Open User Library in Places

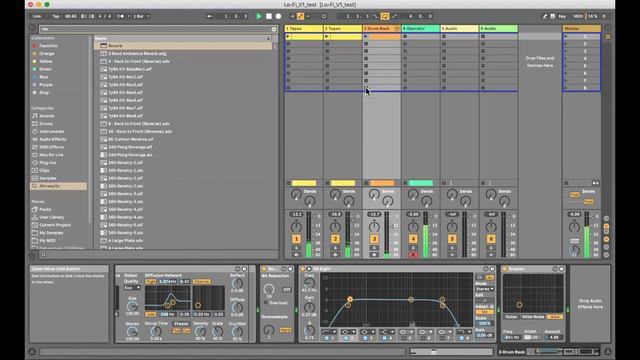click(x=51, y=217)
